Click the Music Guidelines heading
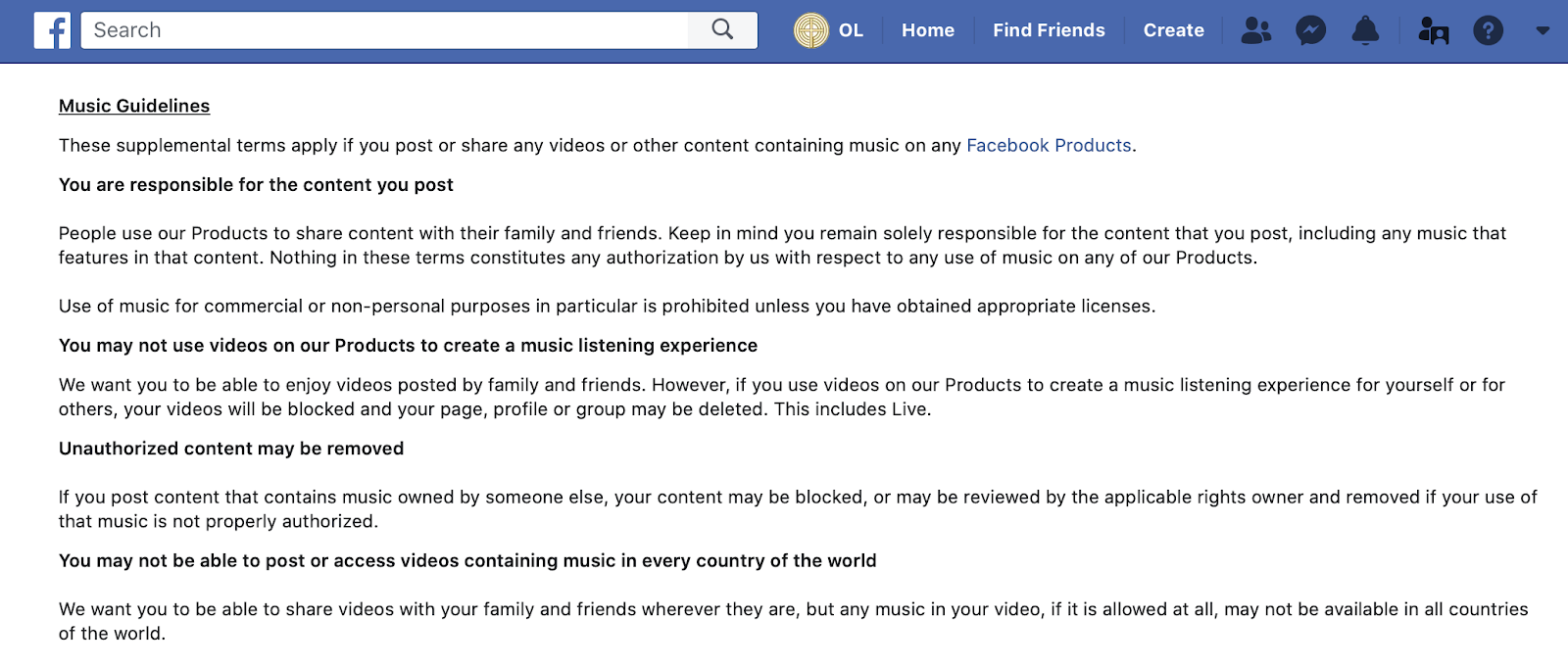Screen dimensions: 1568x667 coord(134,106)
